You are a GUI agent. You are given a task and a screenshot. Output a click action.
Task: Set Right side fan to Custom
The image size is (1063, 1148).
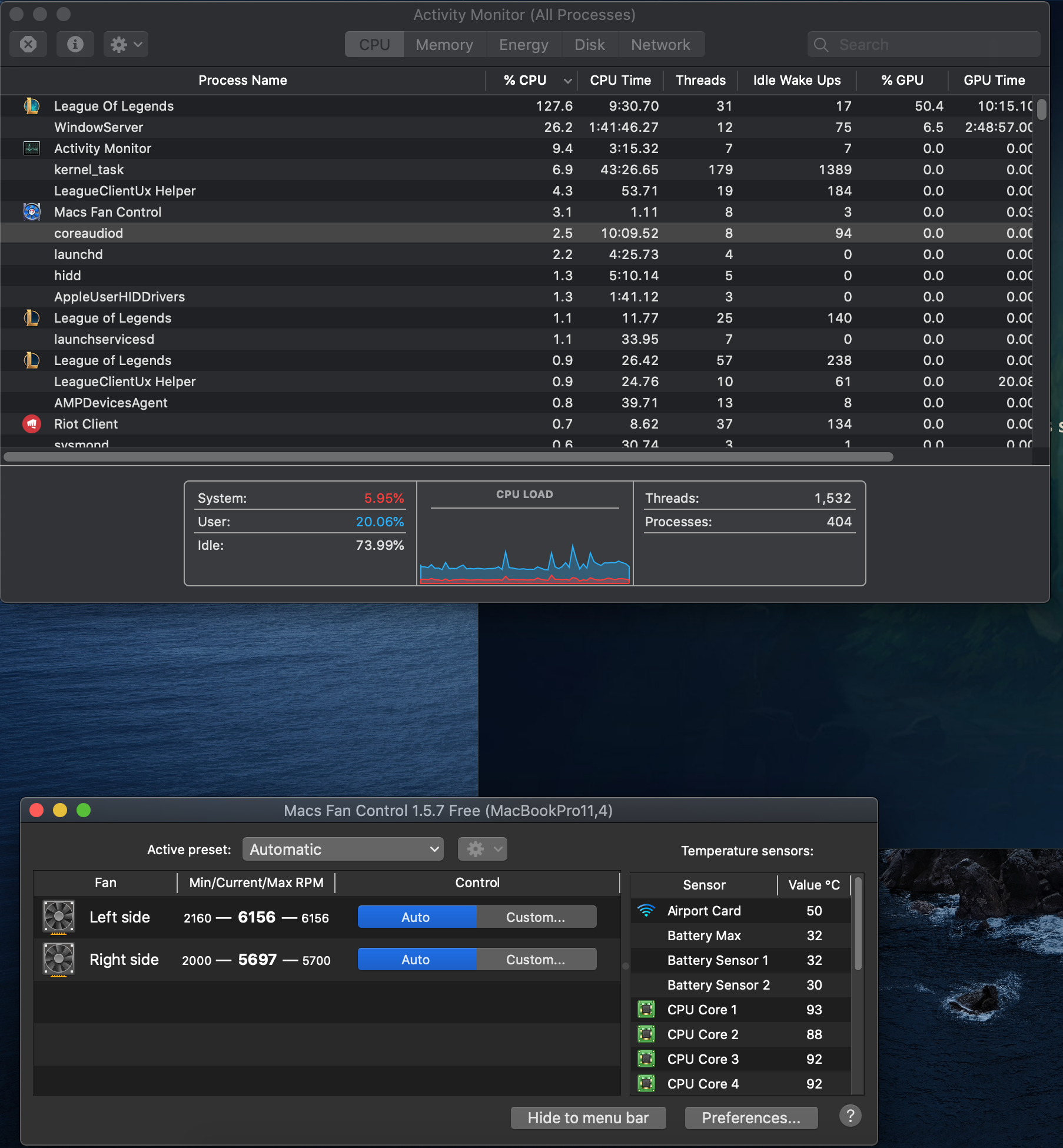(x=536, y=960)
